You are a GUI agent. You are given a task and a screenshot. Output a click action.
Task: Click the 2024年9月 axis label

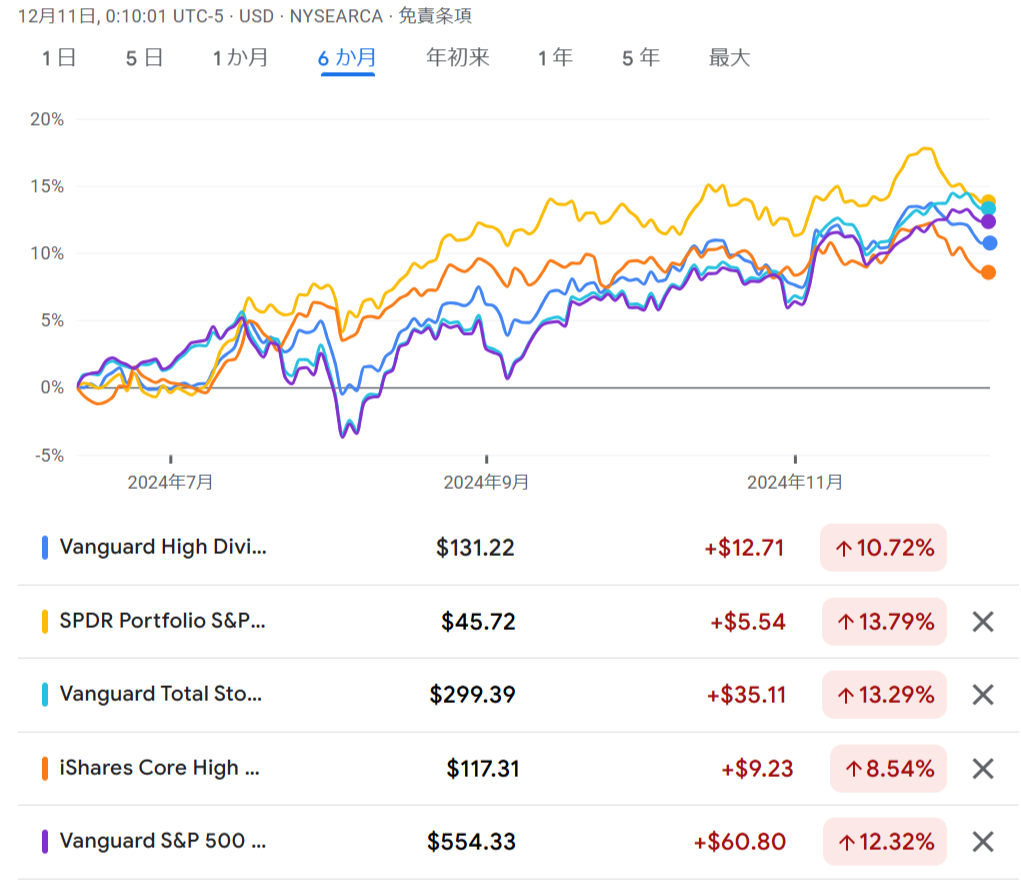pyautogui.click(x=486, y=482)
